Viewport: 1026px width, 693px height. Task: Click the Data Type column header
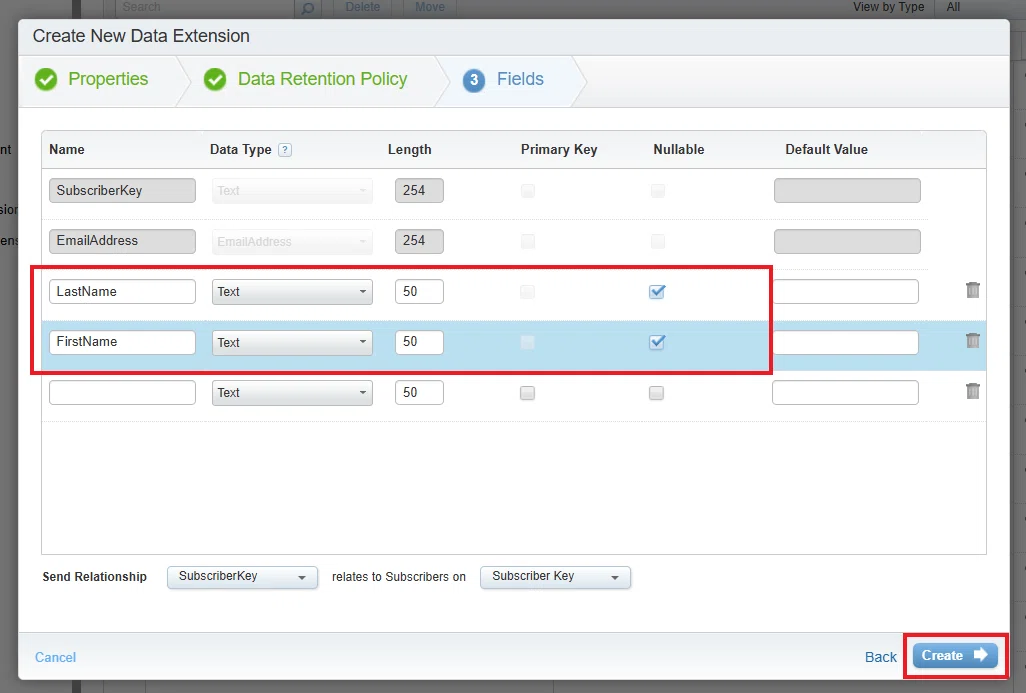pos(241,150)
